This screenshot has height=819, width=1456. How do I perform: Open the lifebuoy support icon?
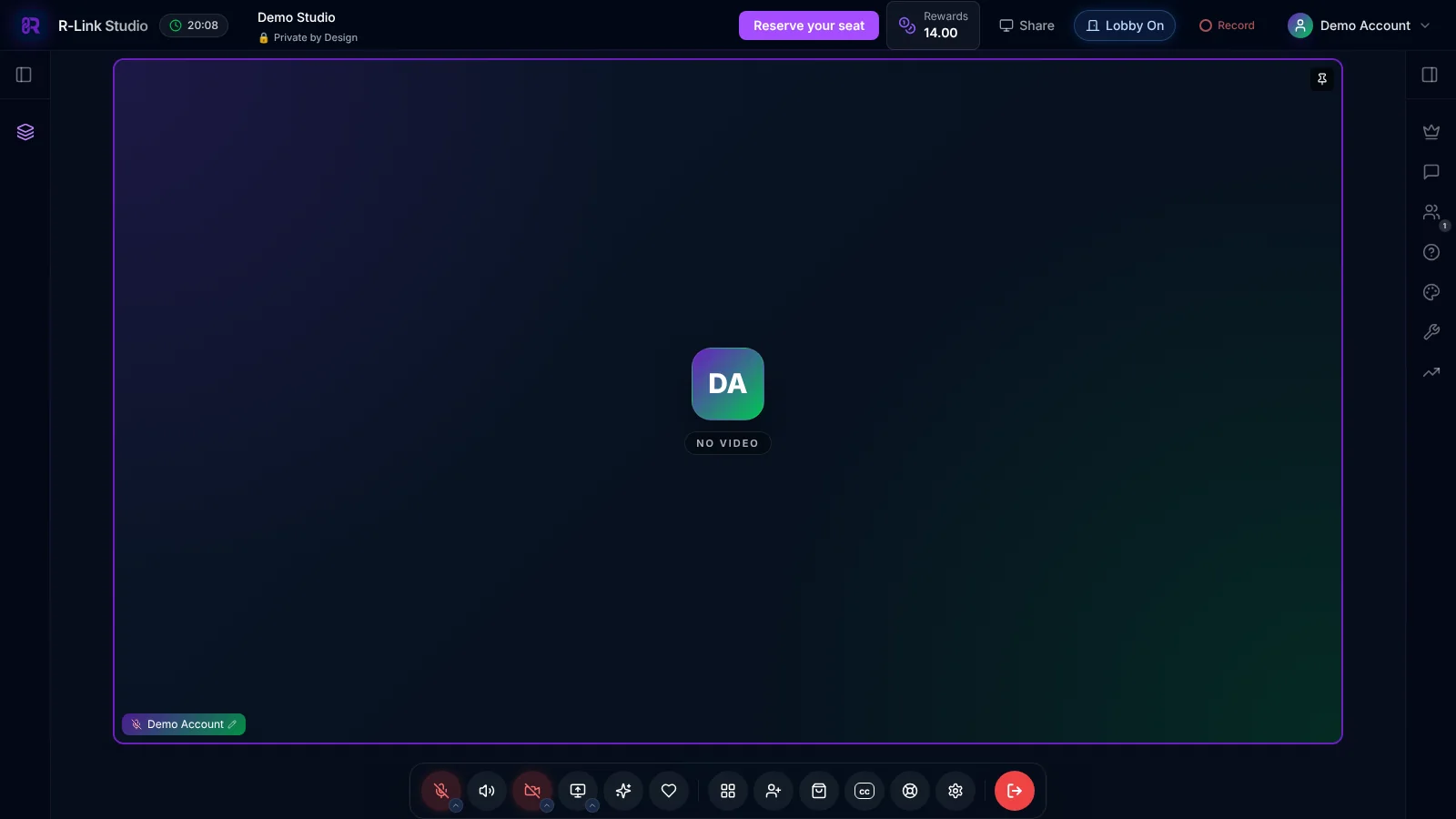(x=910, y=791)
